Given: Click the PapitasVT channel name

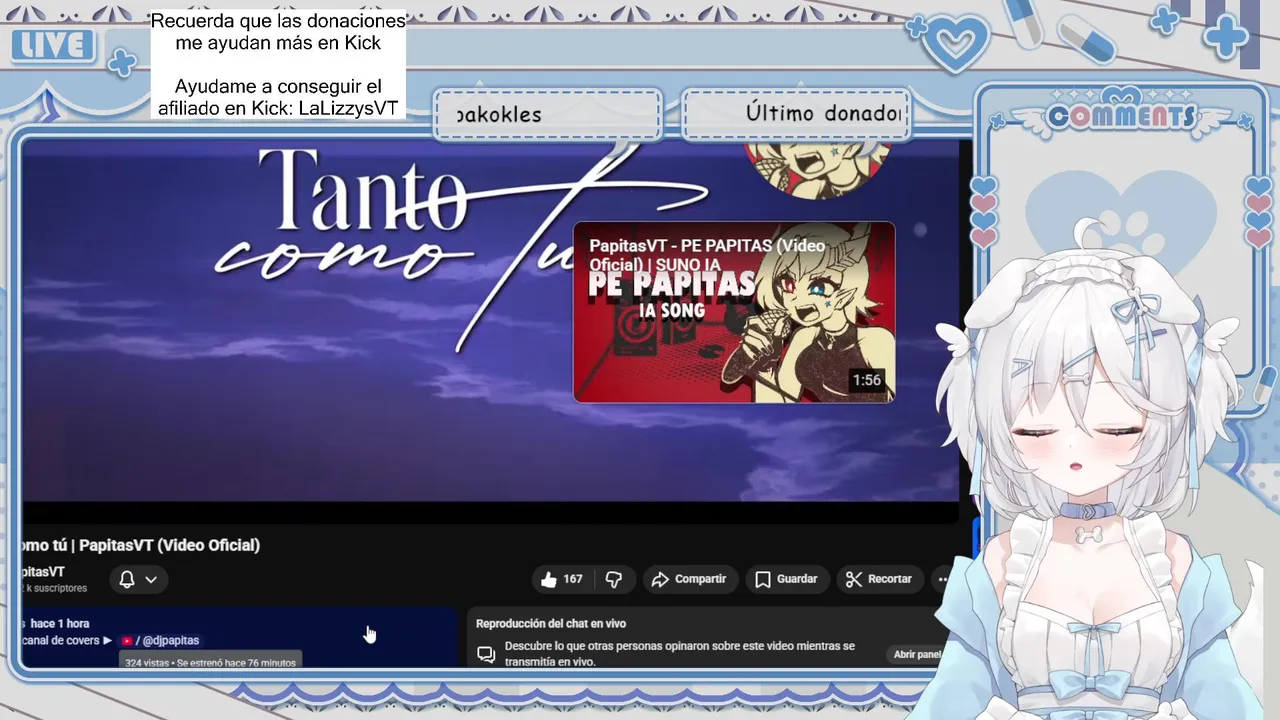Looking at the screenshot, I should [43, 571].
